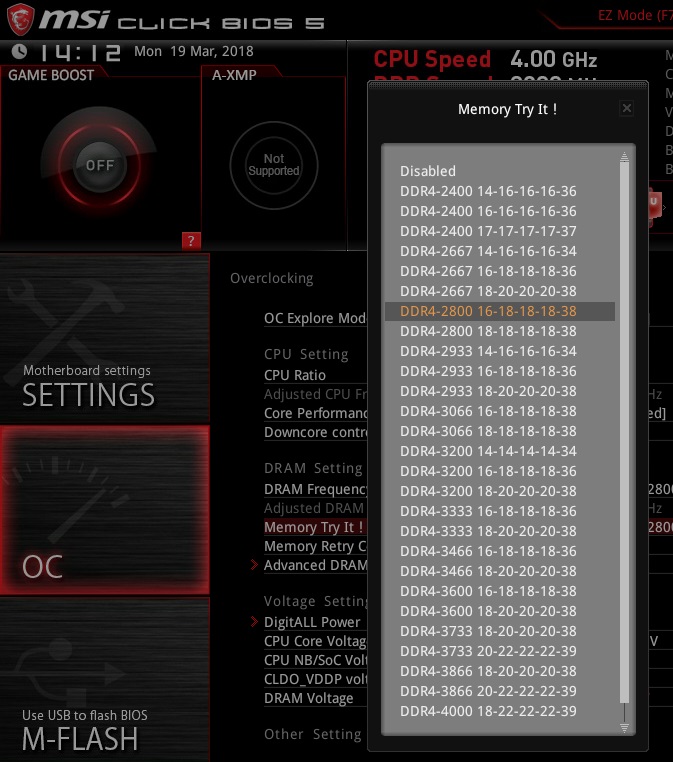The height and width of the screenshot is (762, 673).
Task: Click the list scrollbar up arrow
Action: pos(624,156)
